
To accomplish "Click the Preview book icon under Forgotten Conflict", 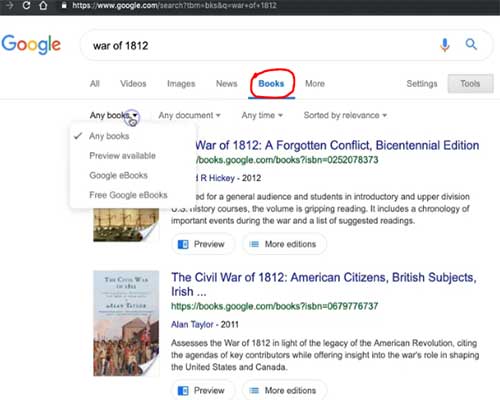I will point(183,244).
